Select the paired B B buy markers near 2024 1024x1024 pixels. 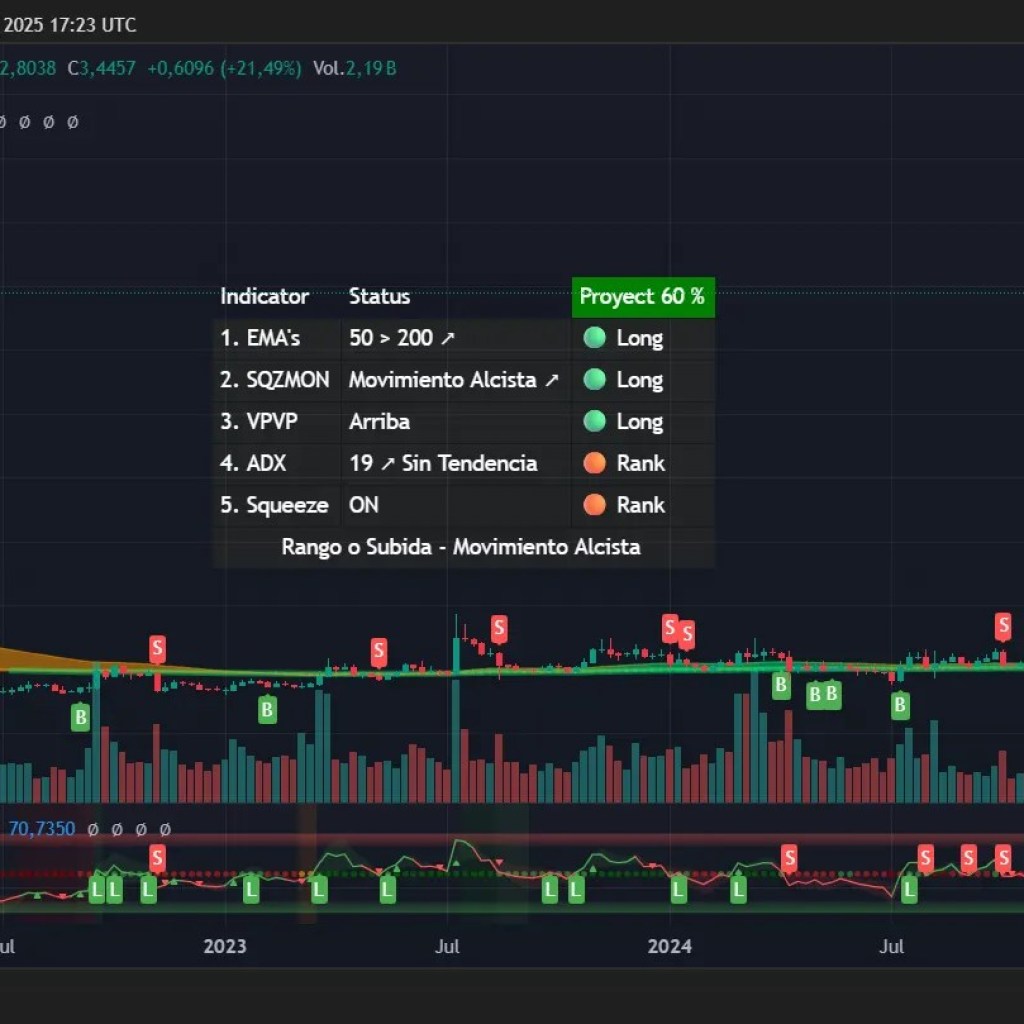[x=823, y=695]
